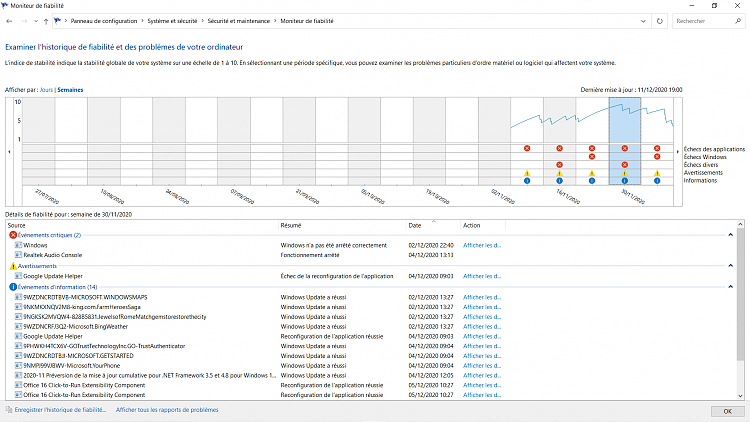This screenshot has height=422, width=750.
Task: Sort by the Source column header
Action: point(142,225)
